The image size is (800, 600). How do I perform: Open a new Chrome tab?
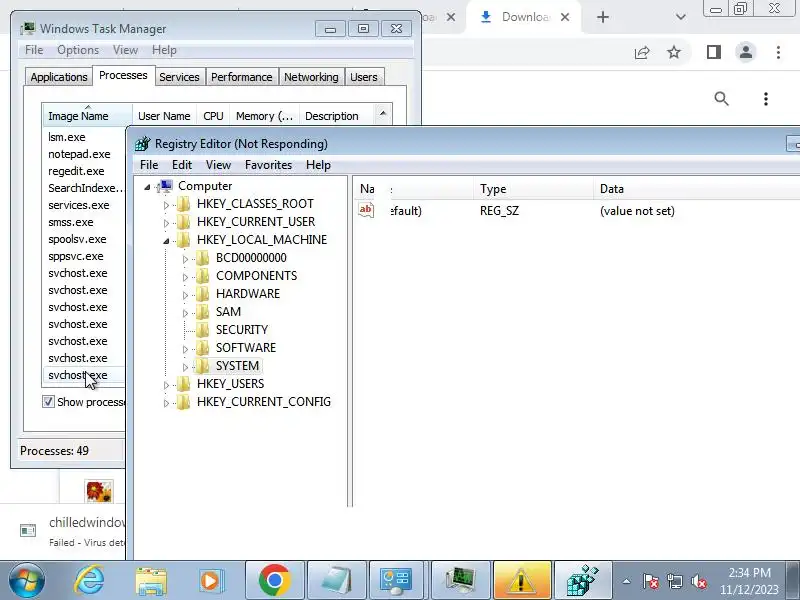coord(603,17)
